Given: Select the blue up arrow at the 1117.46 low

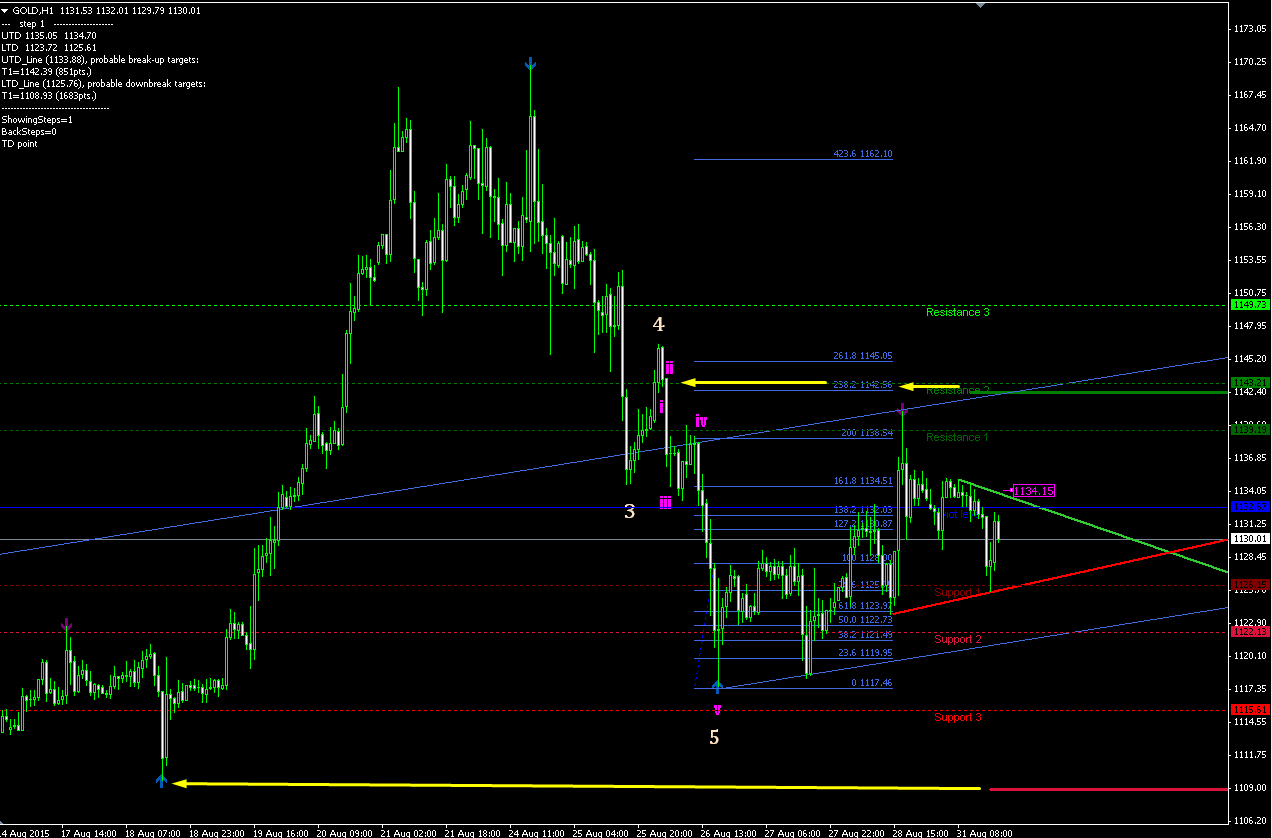Looking at the screenshot, I should pos(717,686).
